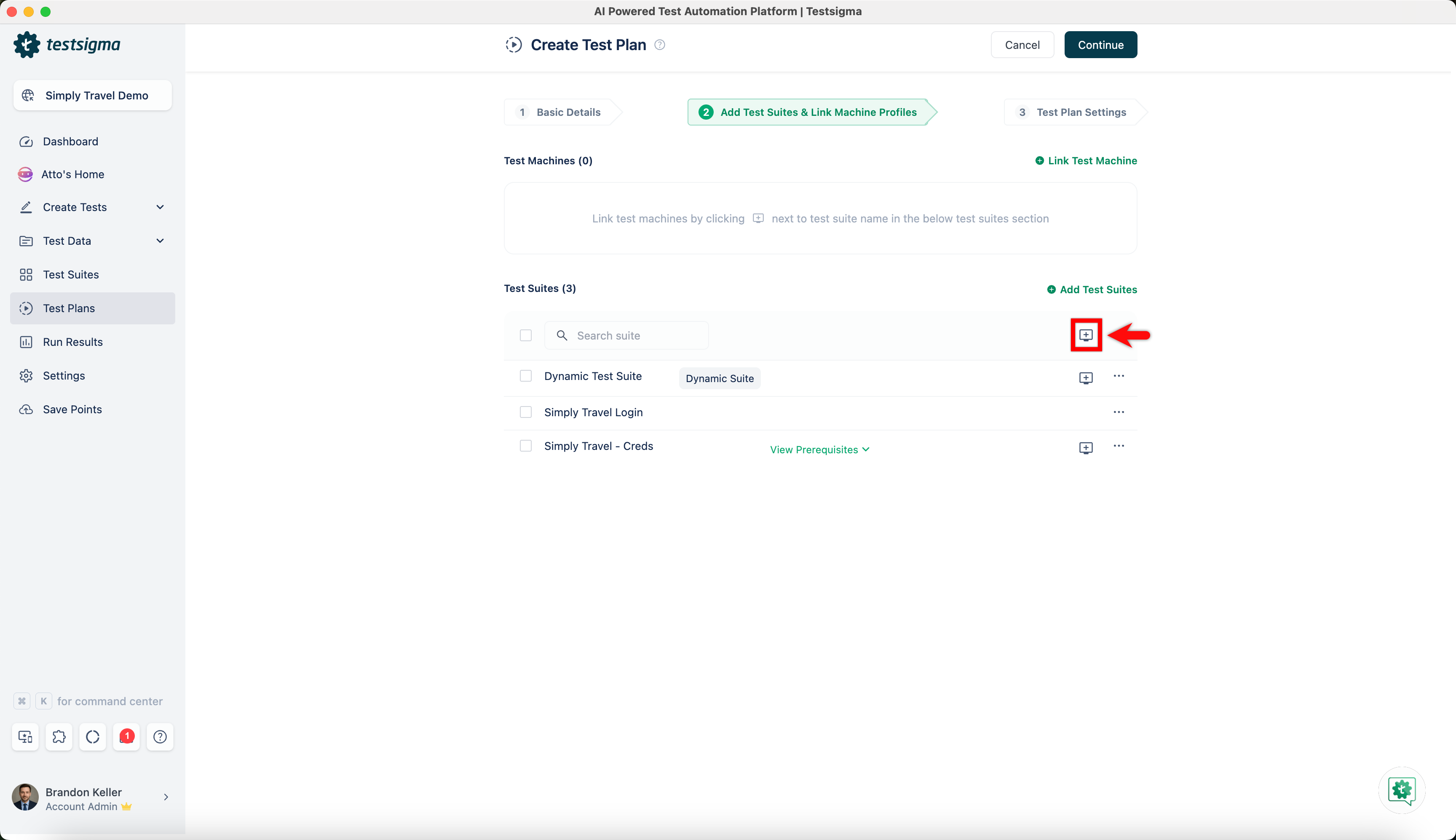The height and width of the screenshot is (840, 1456).
Task: Click link-machine icon for Simply Travel - Creds
Action: (1086, 448)
